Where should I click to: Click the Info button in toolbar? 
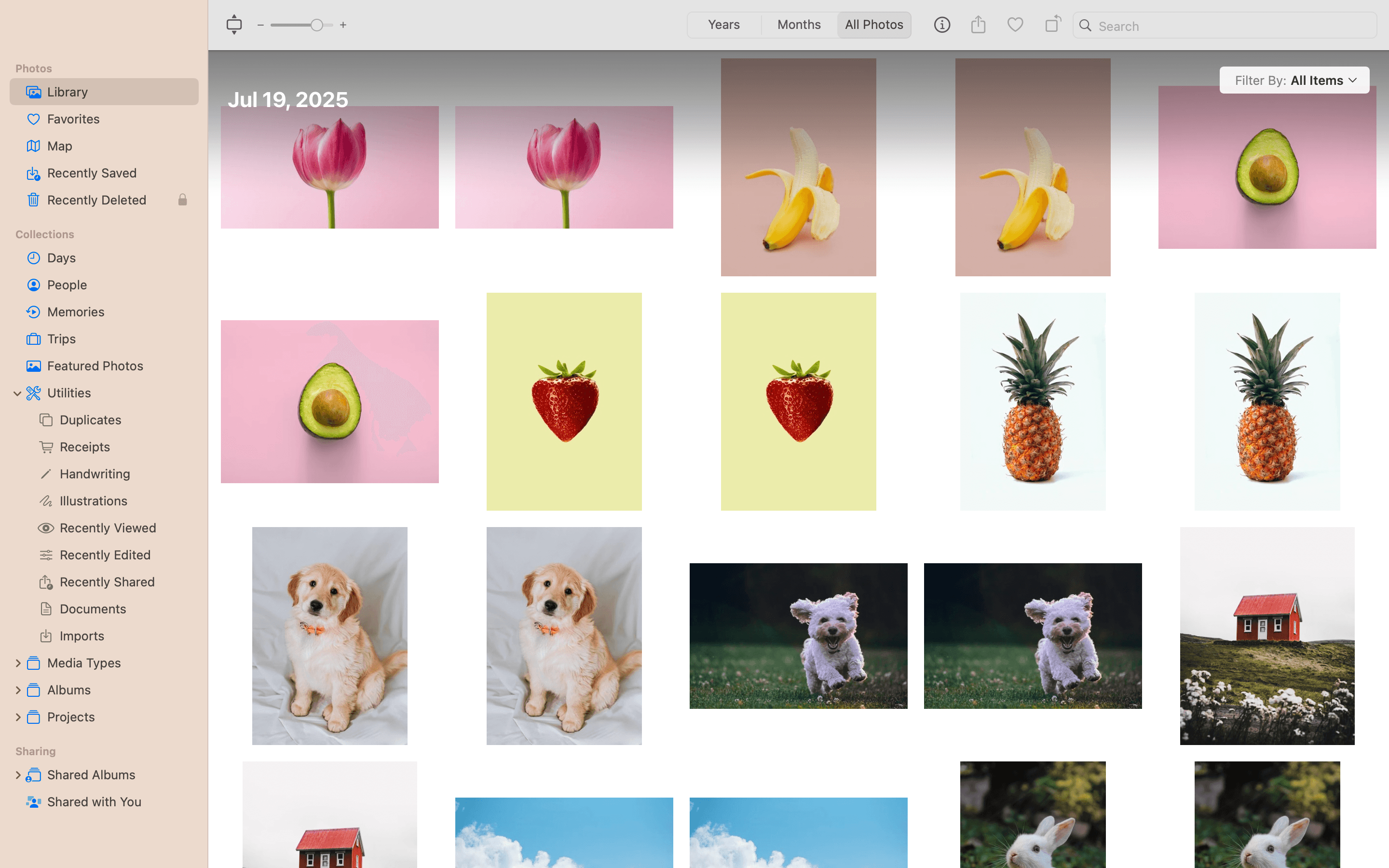(941, 25)
